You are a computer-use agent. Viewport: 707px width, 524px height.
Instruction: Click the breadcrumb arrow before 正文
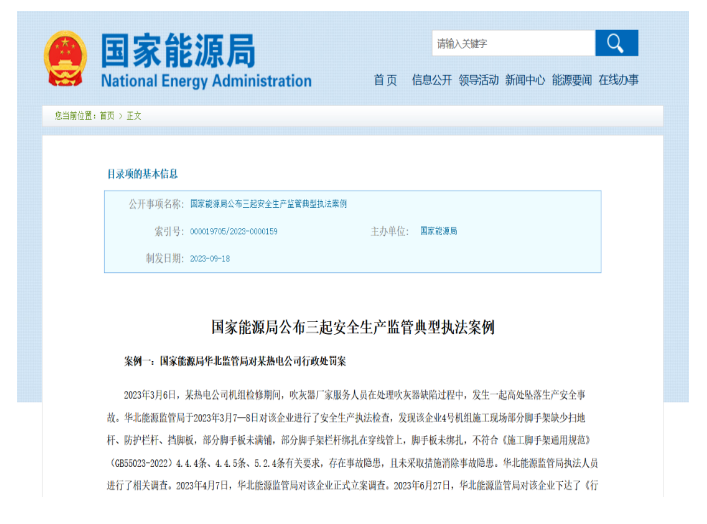120,116
